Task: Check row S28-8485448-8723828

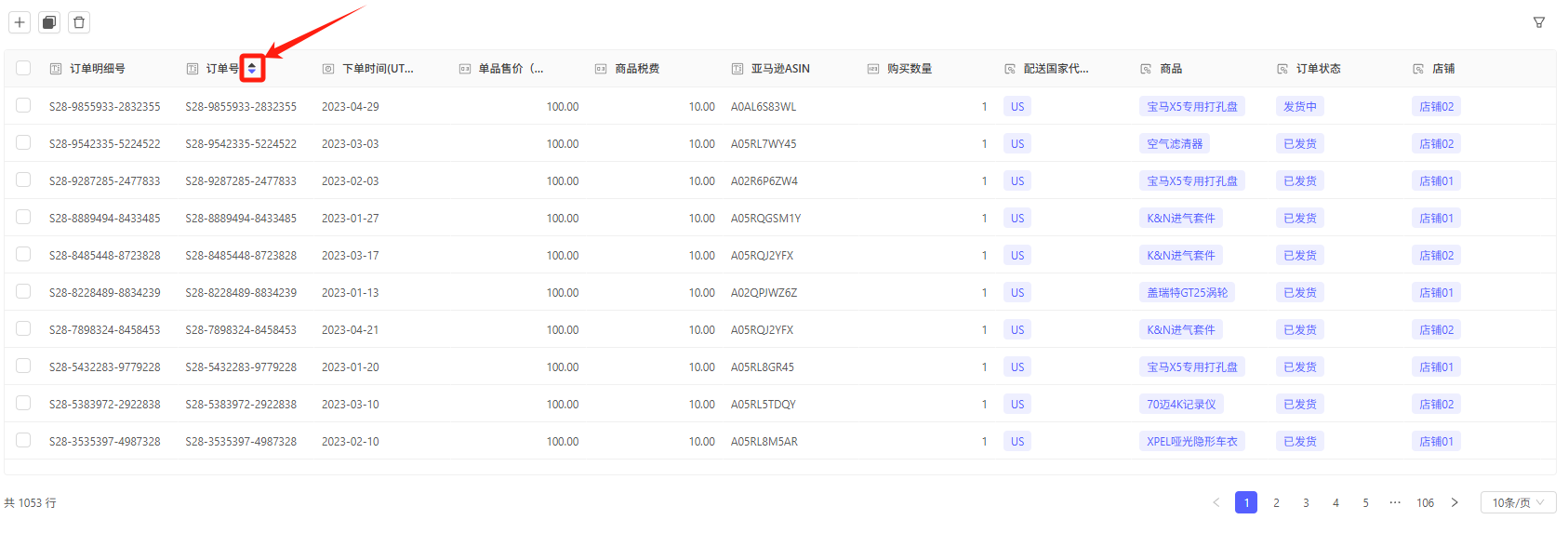Action: click(23, 254)
